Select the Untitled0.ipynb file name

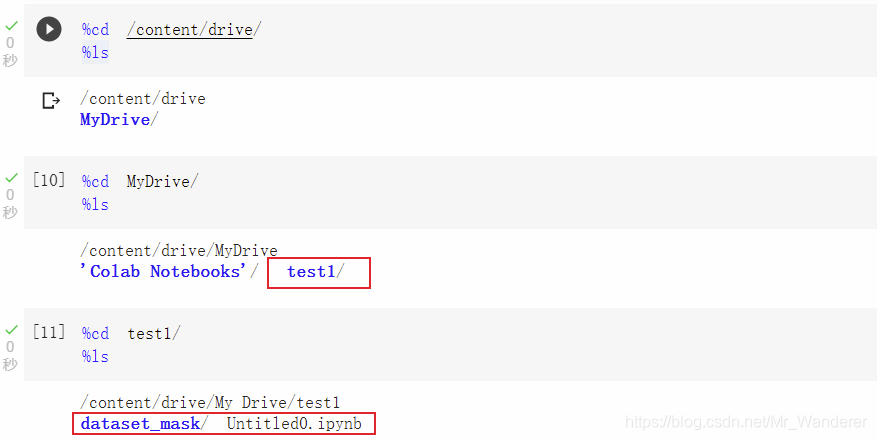pos(294,424)
